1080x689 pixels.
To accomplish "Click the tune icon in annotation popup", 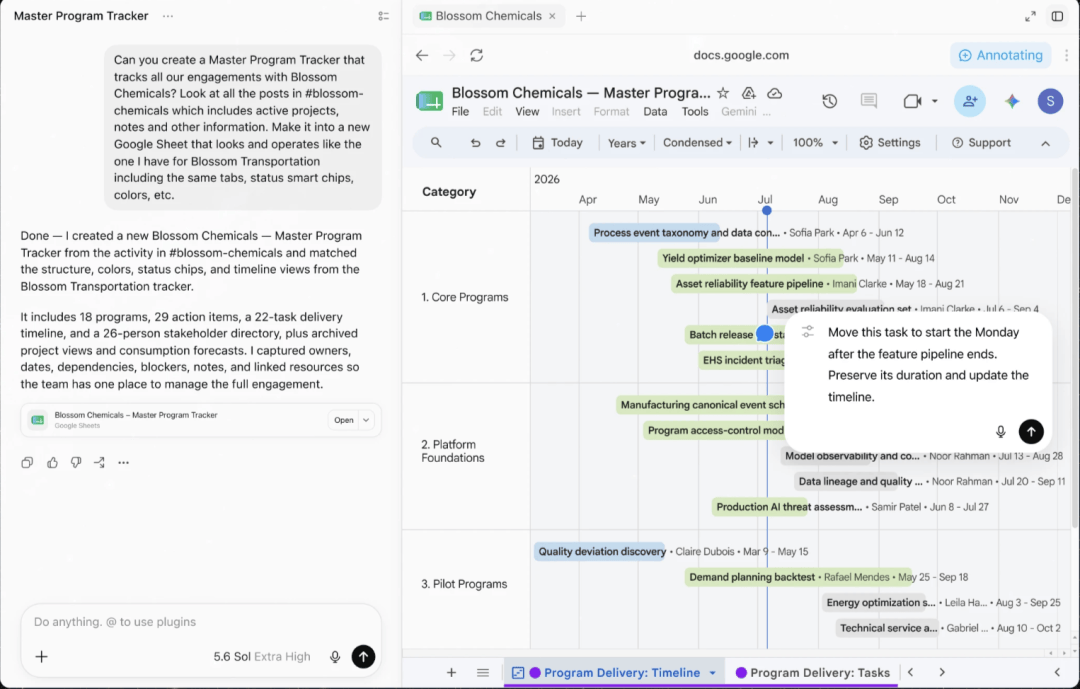I will 808,332.
